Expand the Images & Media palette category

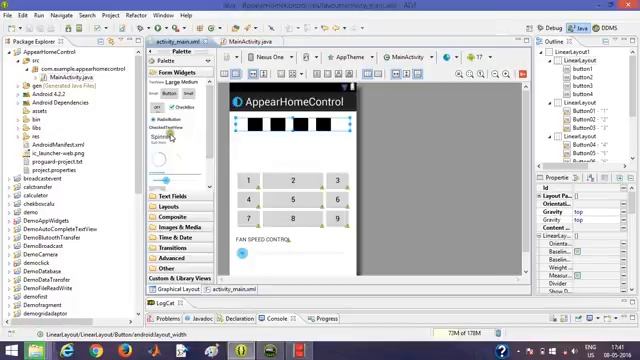coord(180,227)
